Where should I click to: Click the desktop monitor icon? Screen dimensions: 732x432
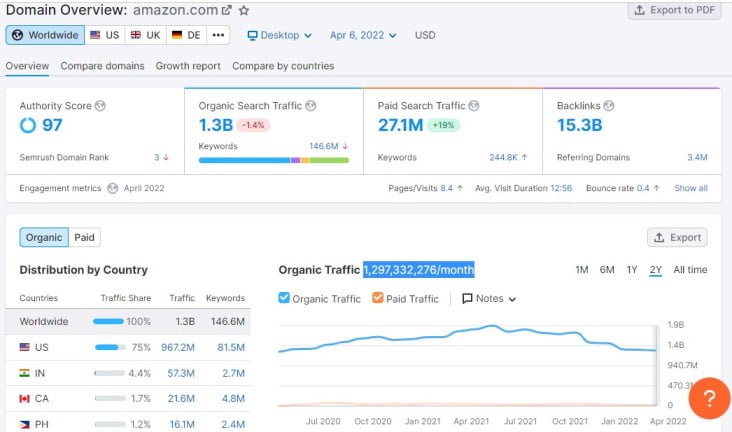[x=252, y=35]
